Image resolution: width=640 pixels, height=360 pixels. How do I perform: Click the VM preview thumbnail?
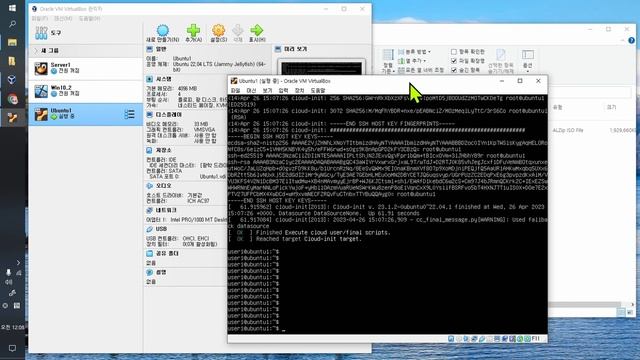coord(321,68)
